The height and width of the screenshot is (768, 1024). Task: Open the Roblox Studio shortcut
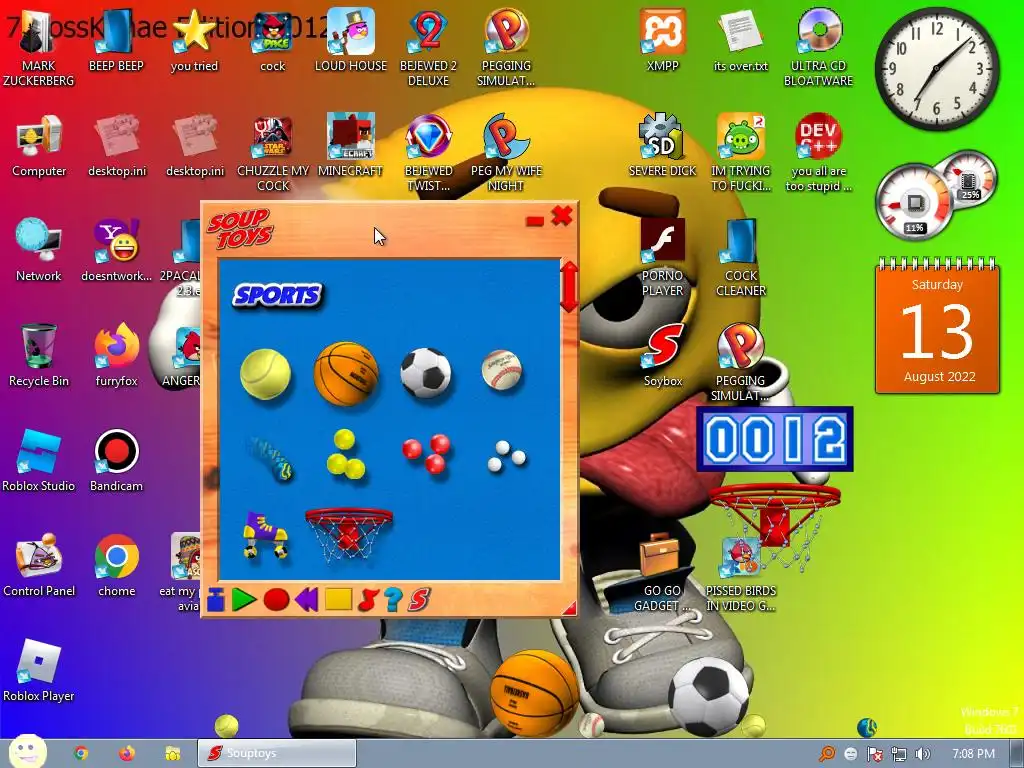click(39, 461)
